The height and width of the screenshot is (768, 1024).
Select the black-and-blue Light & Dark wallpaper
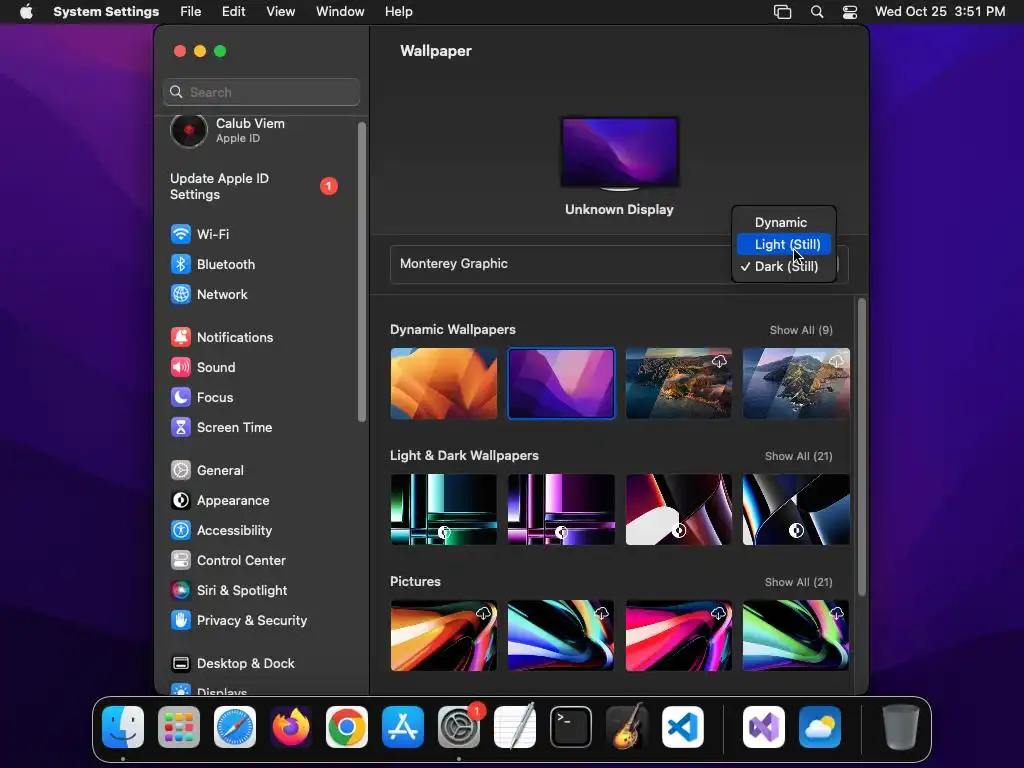pyautogui.click(x=796, y=509)
